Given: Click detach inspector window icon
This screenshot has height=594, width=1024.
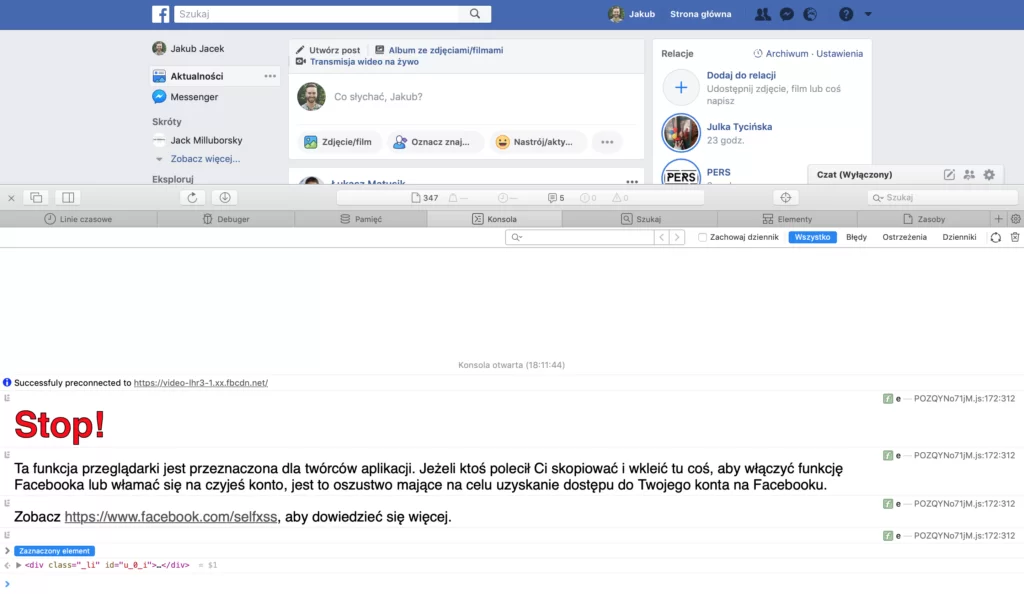Looking at the screenshot, I should 37,198.
